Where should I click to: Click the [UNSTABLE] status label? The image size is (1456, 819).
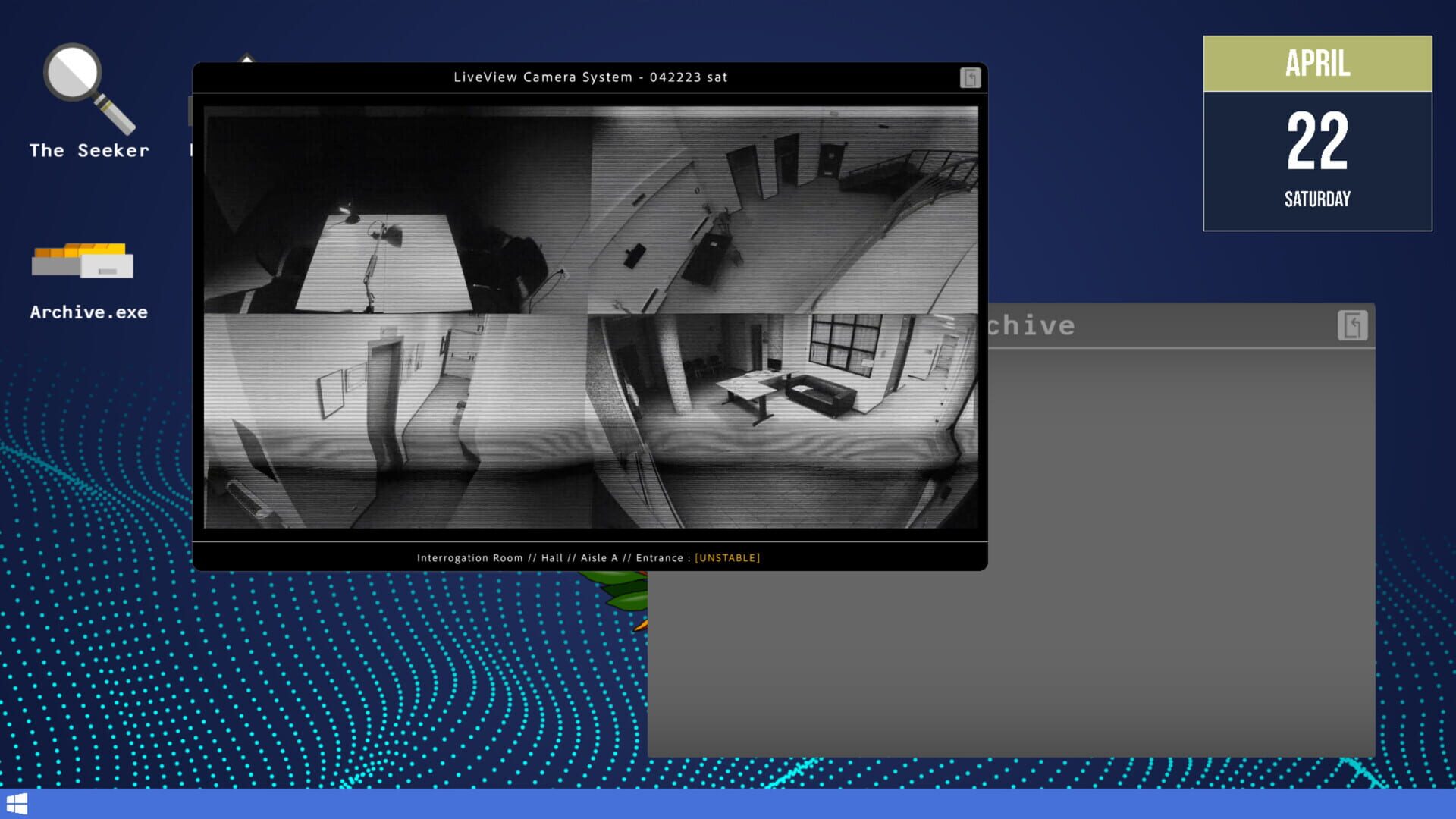pos(727,557)
